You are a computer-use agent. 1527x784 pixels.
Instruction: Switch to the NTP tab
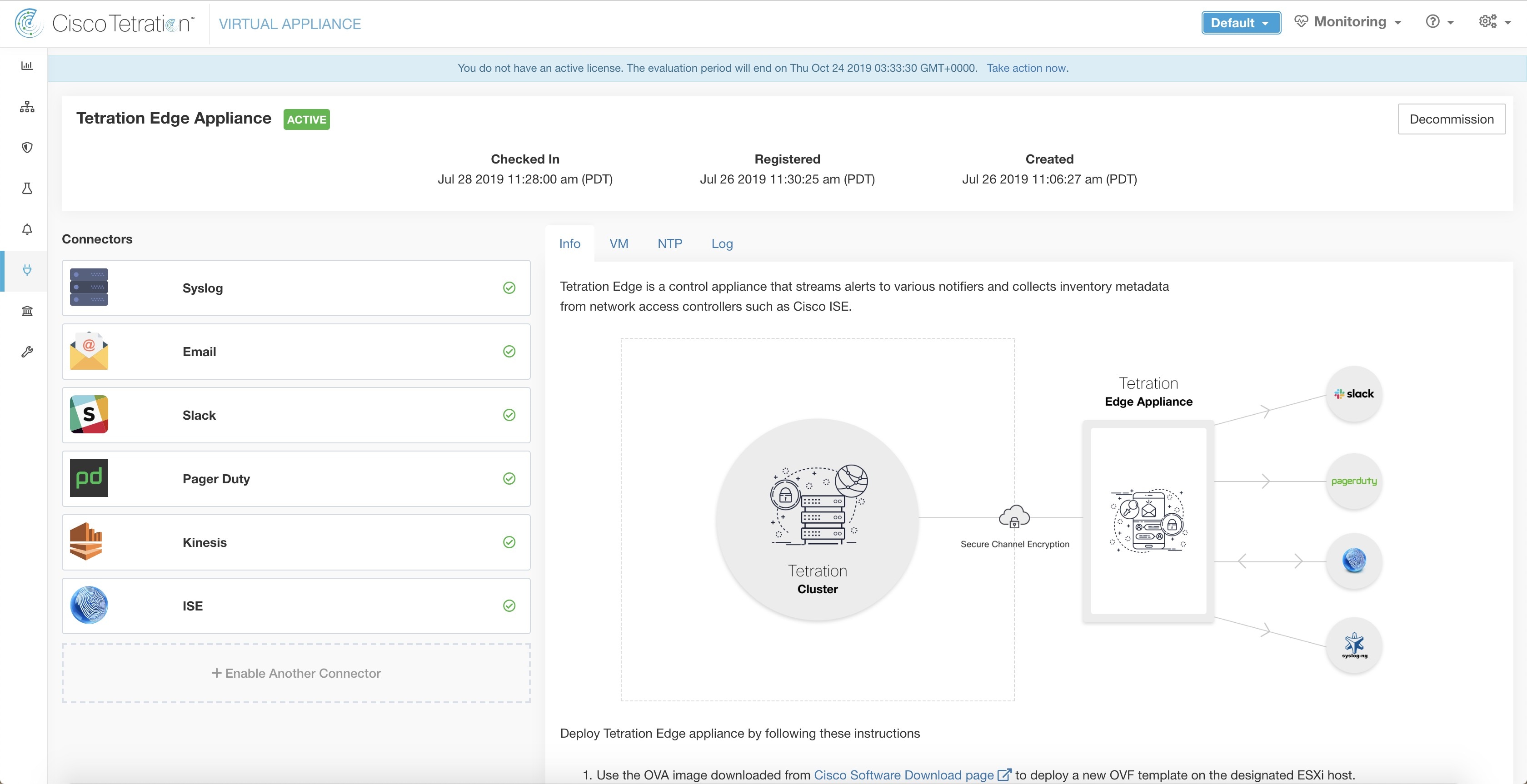click(670, 243)
